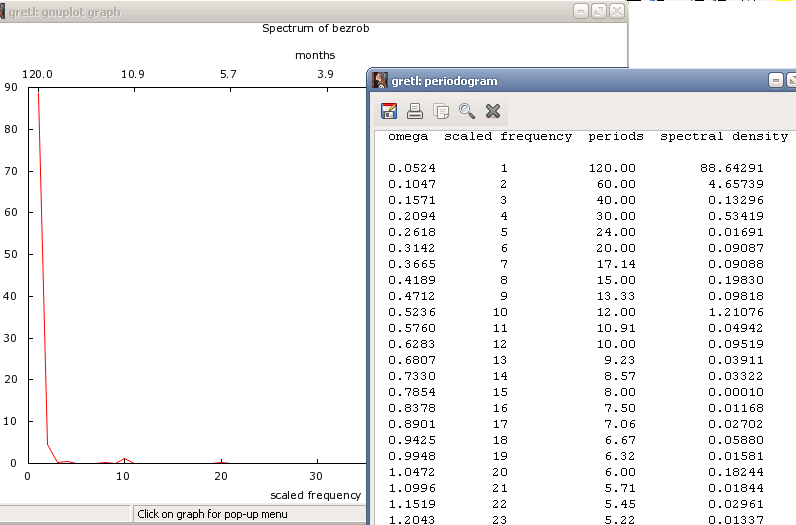
Task: Select spectral density value 0.13296
Action: 736,200
